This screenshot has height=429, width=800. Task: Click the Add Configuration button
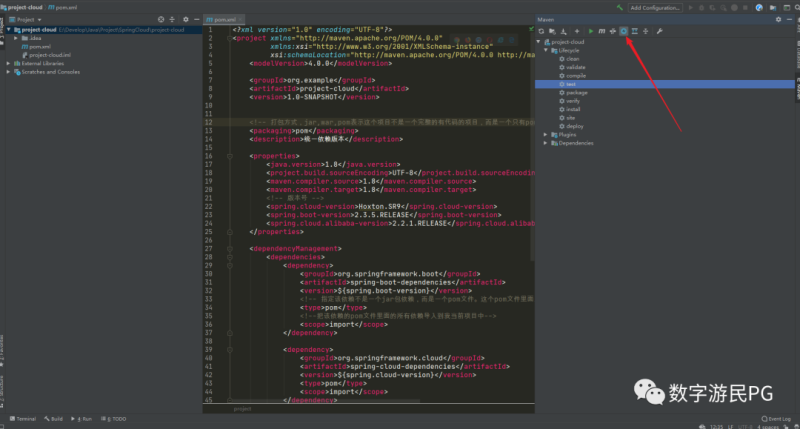tap(656, 7)
